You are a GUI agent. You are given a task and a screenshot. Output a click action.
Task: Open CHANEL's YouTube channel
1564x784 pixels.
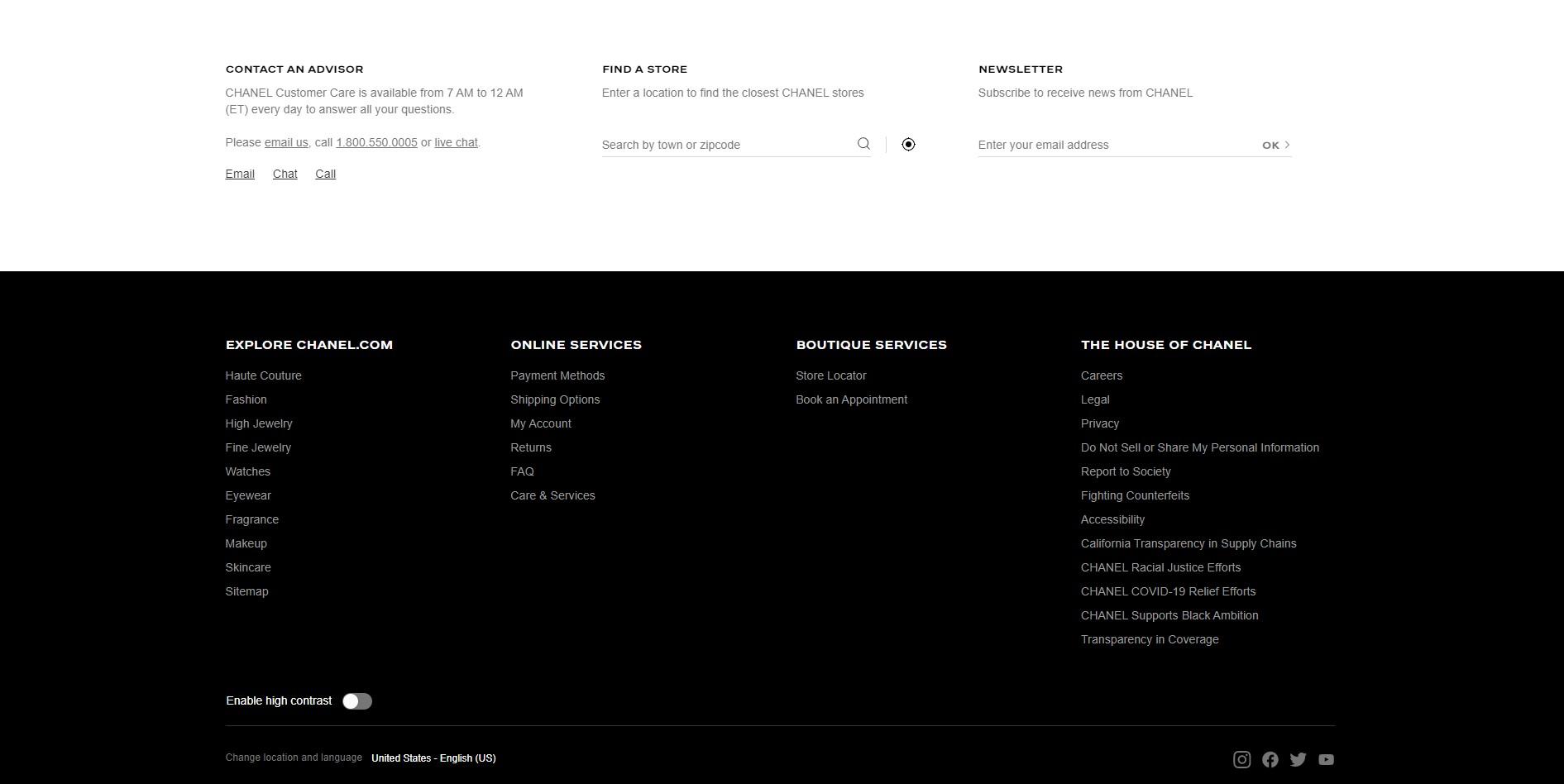coord(1327,758)
